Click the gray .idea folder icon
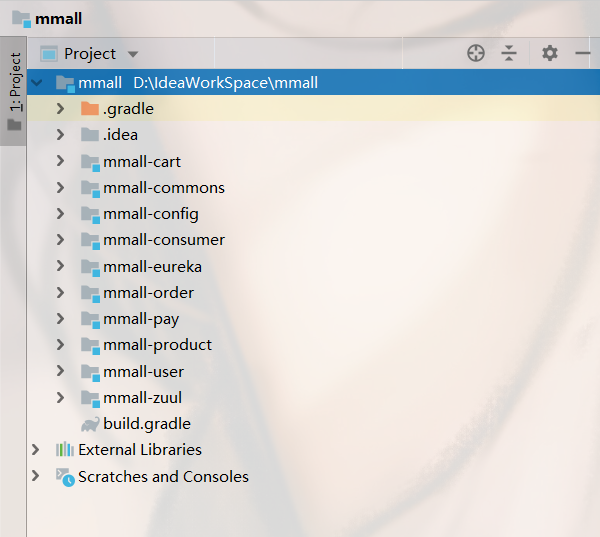The width and height of the screenshot is (600, 537). pyautogui.click(x=90, y=134)
